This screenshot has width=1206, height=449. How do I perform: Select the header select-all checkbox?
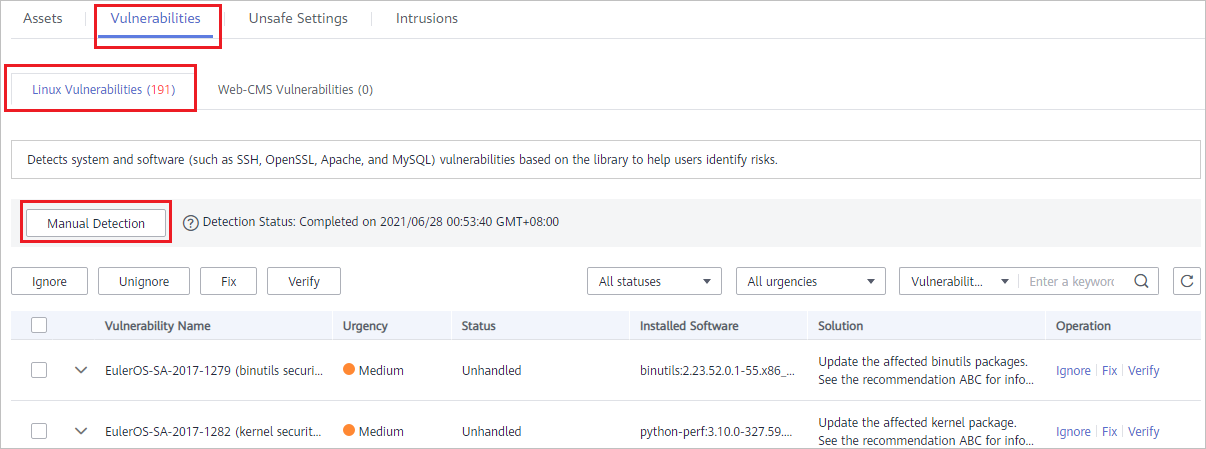[40, 326]
